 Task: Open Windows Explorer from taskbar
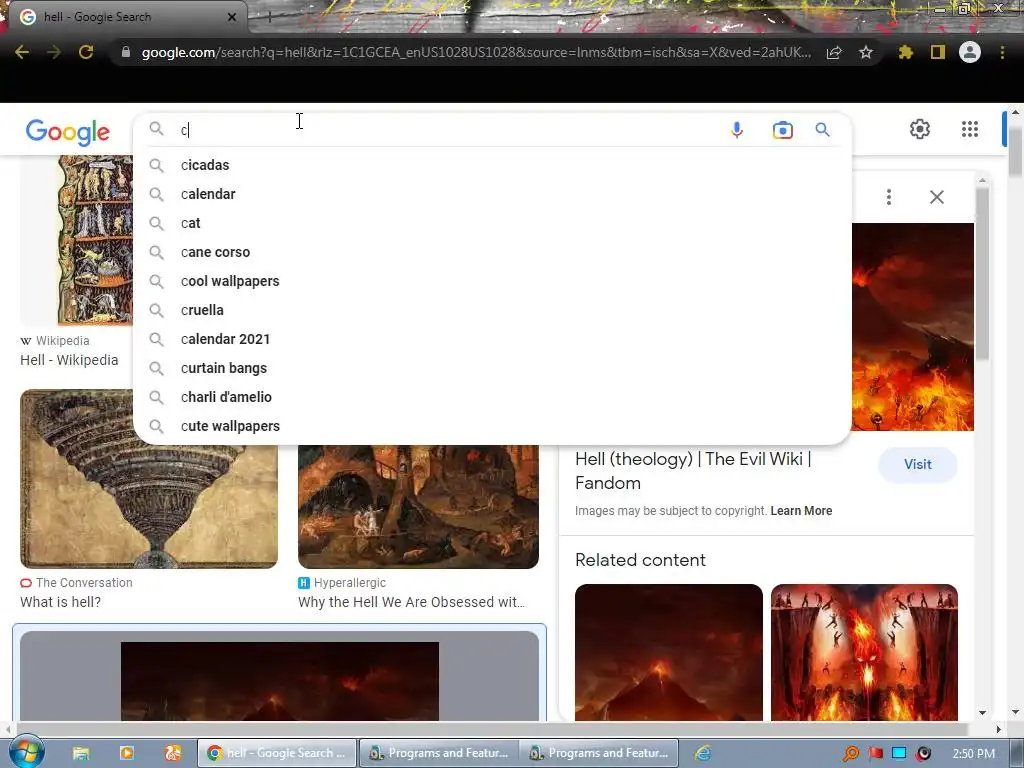point(80,753)
